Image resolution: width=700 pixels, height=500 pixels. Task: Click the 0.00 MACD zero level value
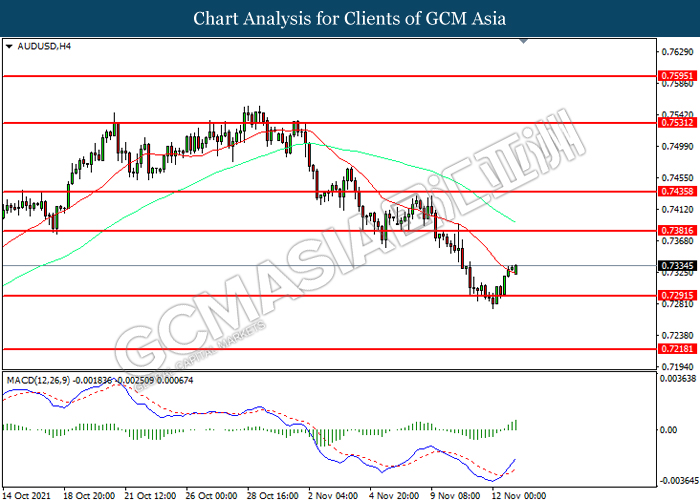[x=668, y=430]
